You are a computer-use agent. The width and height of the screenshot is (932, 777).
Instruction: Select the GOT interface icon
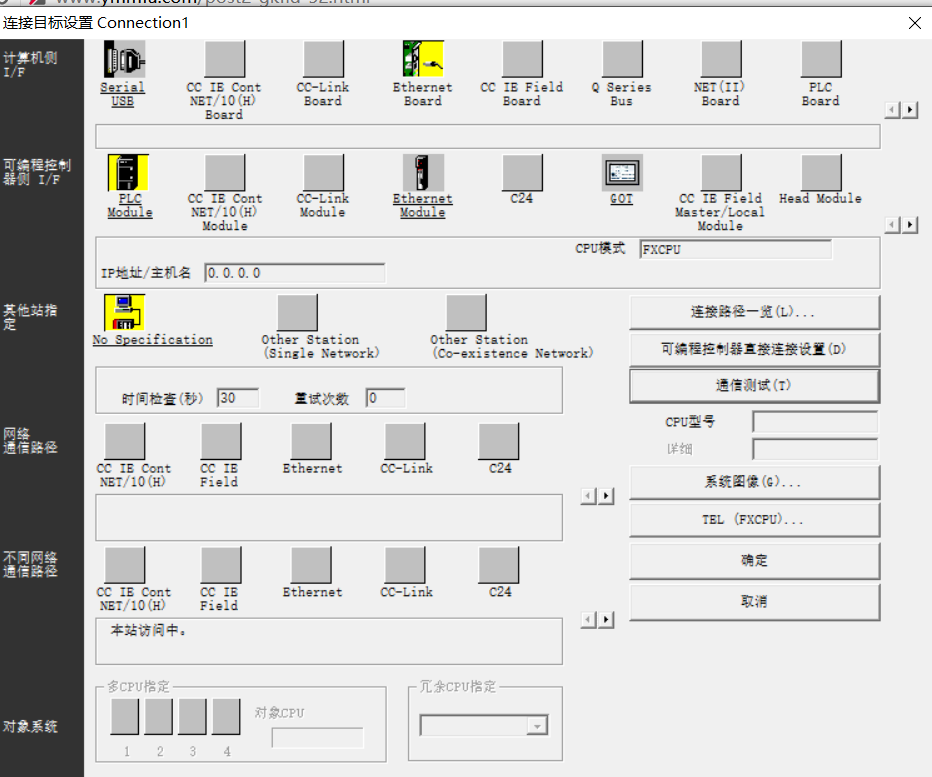click(x=622, y=173)
